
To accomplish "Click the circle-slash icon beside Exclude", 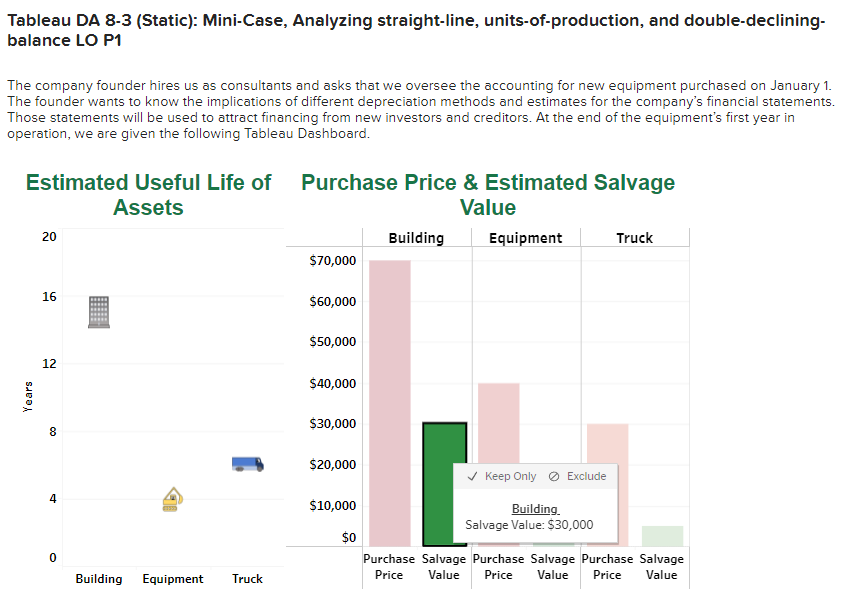I will [552, 476].
